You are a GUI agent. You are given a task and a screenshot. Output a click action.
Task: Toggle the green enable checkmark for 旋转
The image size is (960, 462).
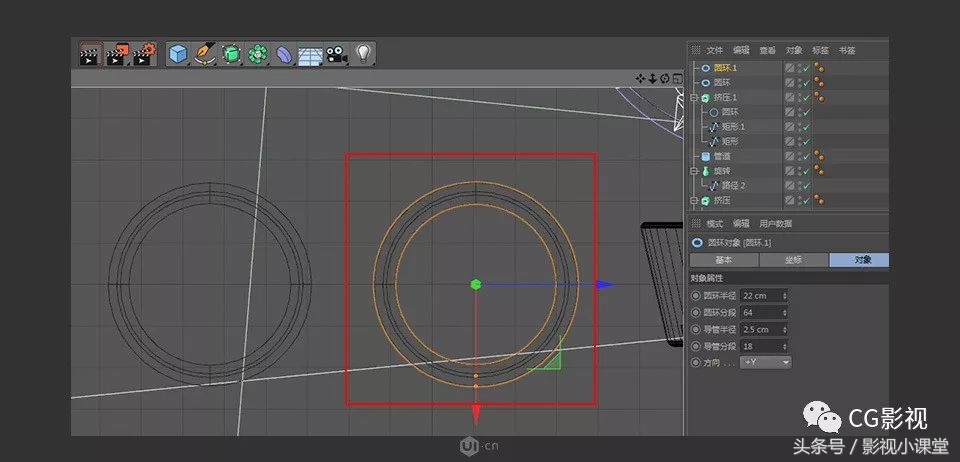pos(806,171)
